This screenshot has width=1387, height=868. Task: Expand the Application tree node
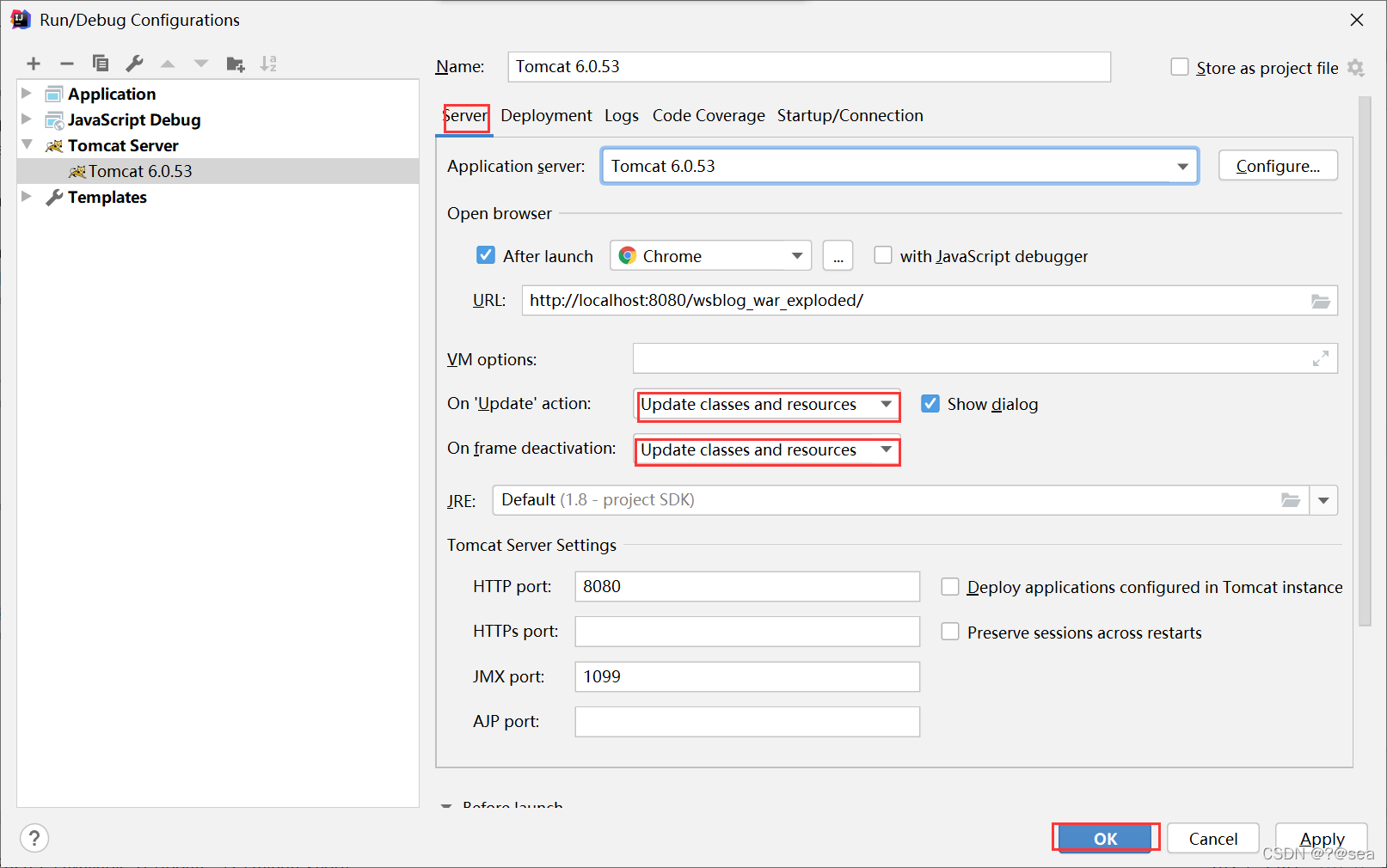point(27,93)
